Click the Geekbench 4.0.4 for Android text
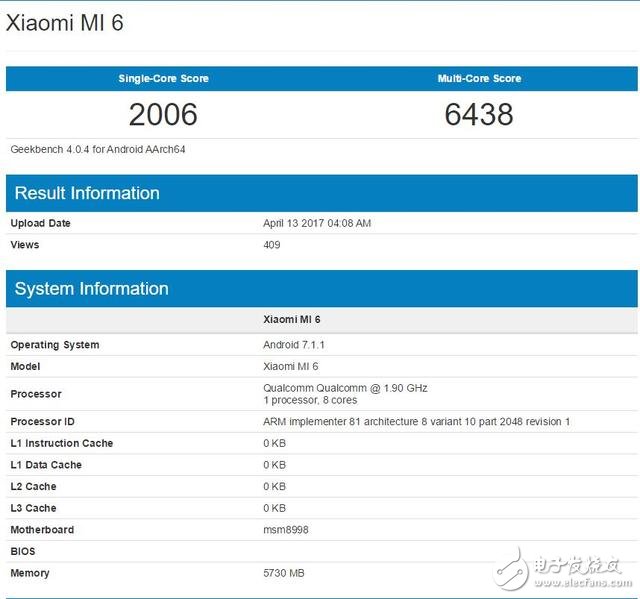 point(98,149)
